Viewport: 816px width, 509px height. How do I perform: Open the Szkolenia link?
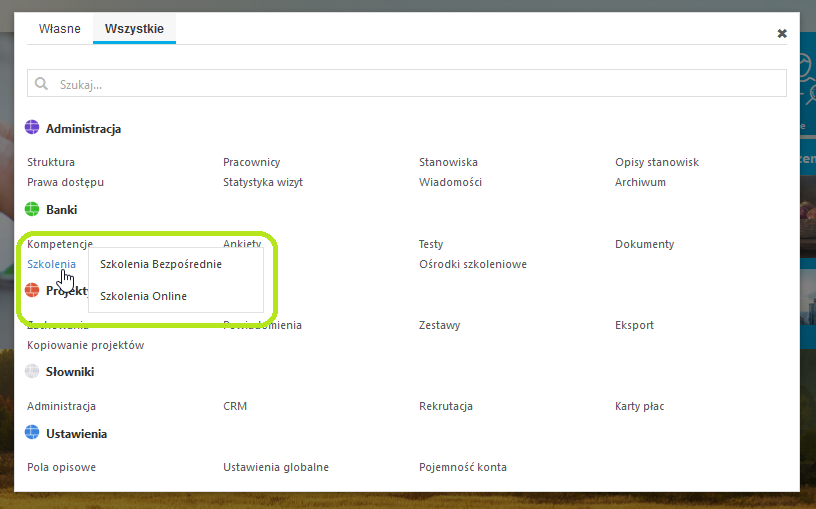coord(52,264)
